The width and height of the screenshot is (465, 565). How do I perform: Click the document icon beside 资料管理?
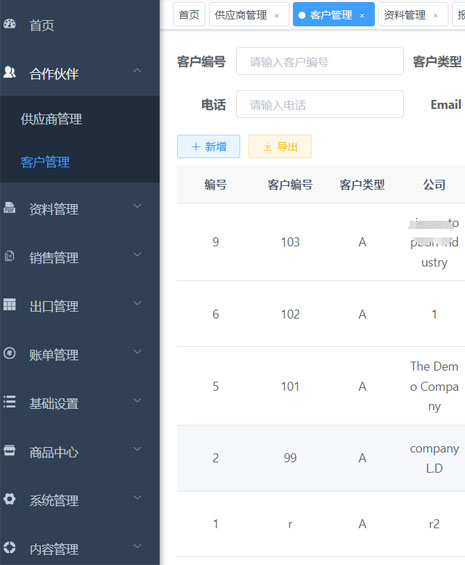click(x=10, y=208)
